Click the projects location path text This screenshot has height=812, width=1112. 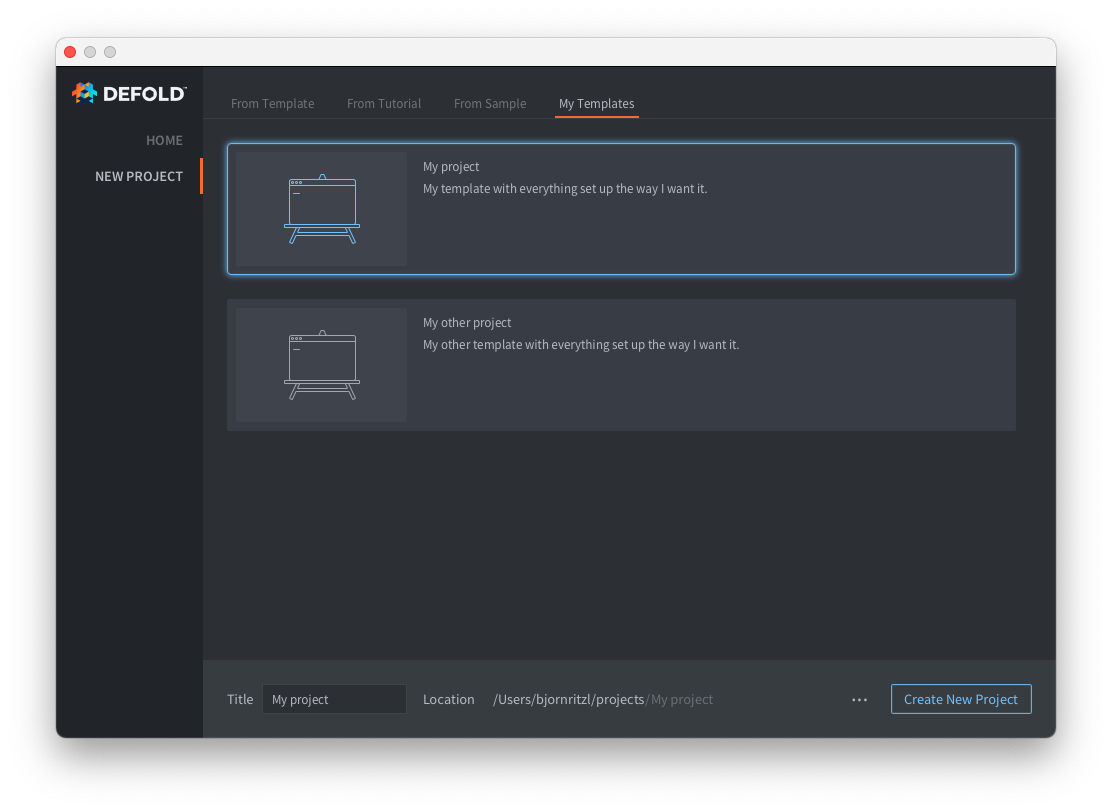[x=570, y=699]
